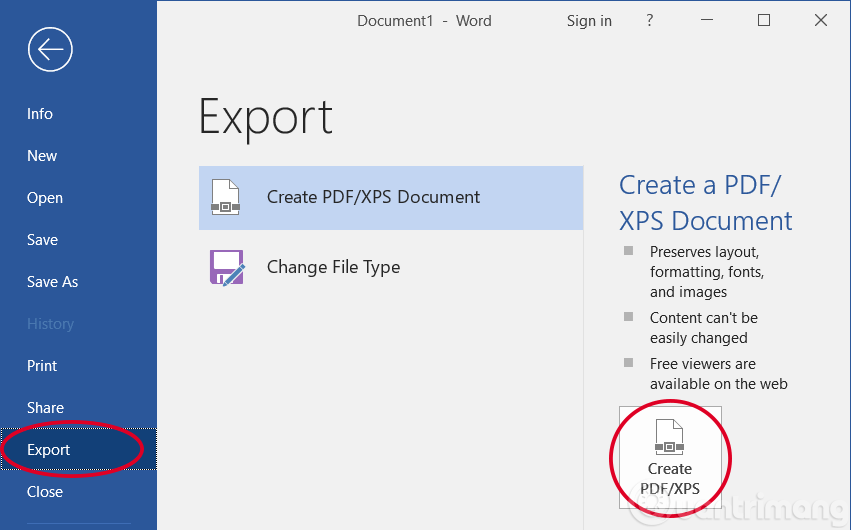
Task: Minimize the Word window
Action: click(x=707, y=20)
